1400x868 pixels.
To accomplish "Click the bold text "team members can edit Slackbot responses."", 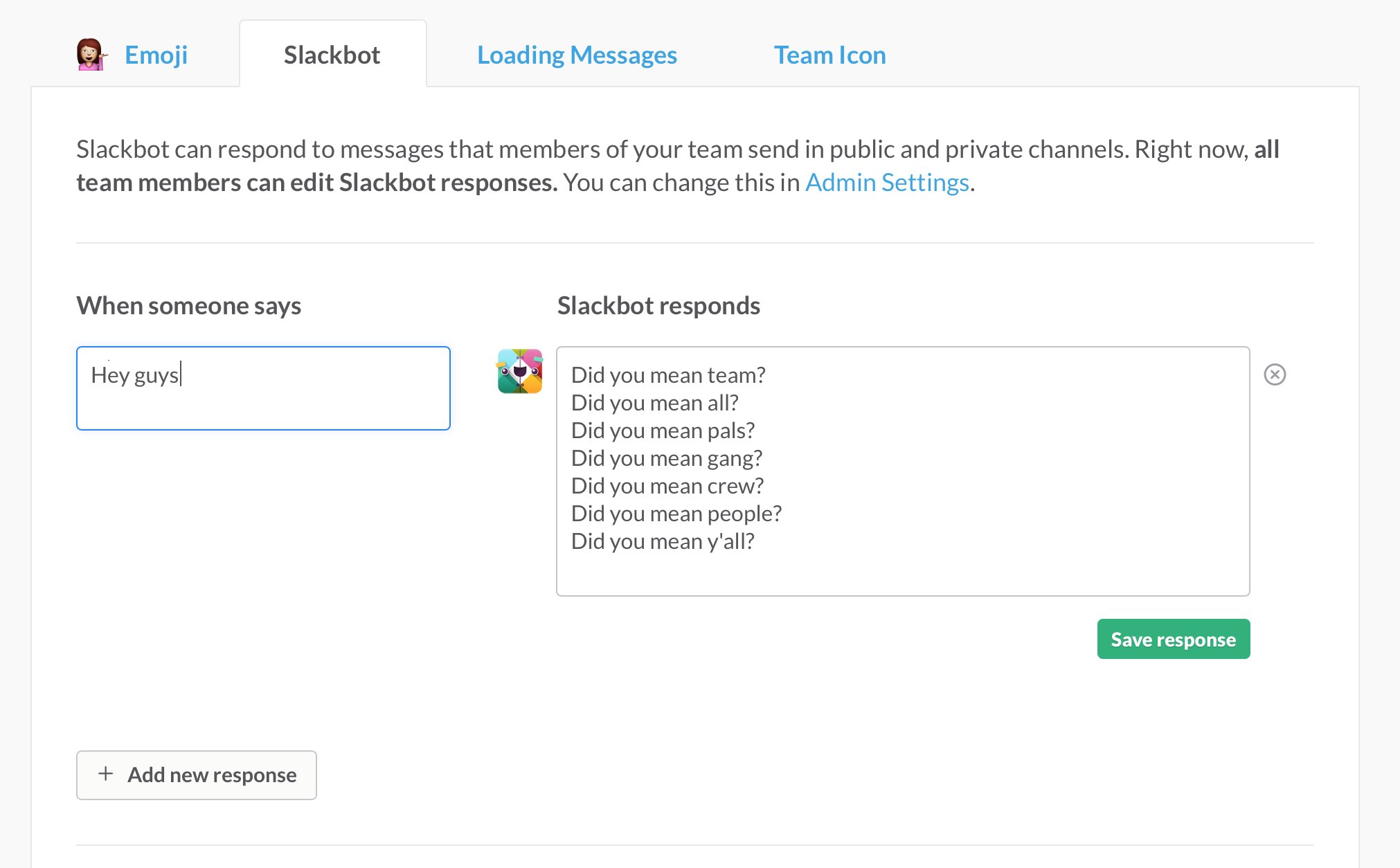I will click(317, 183).
